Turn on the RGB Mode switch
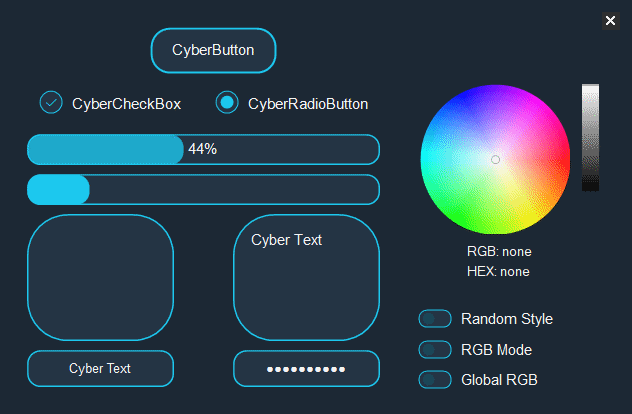 coord(435,349)
